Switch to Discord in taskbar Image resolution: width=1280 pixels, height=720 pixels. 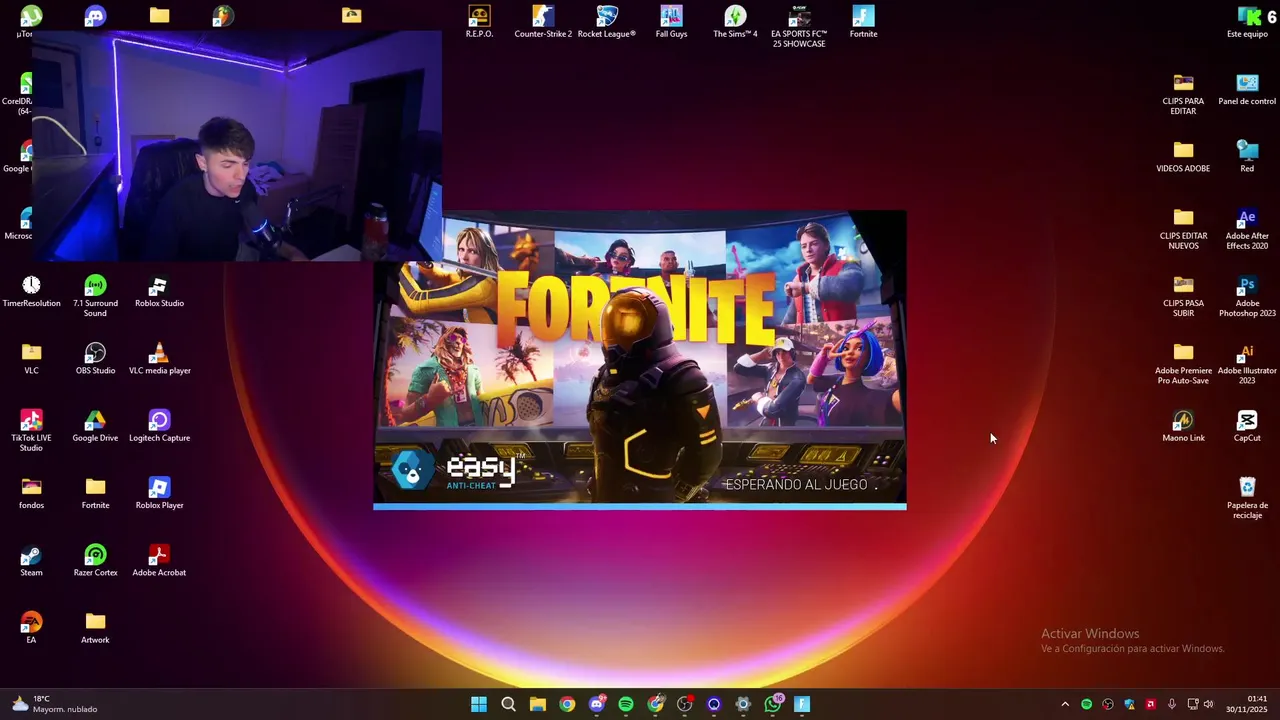[x=597, y=704]
